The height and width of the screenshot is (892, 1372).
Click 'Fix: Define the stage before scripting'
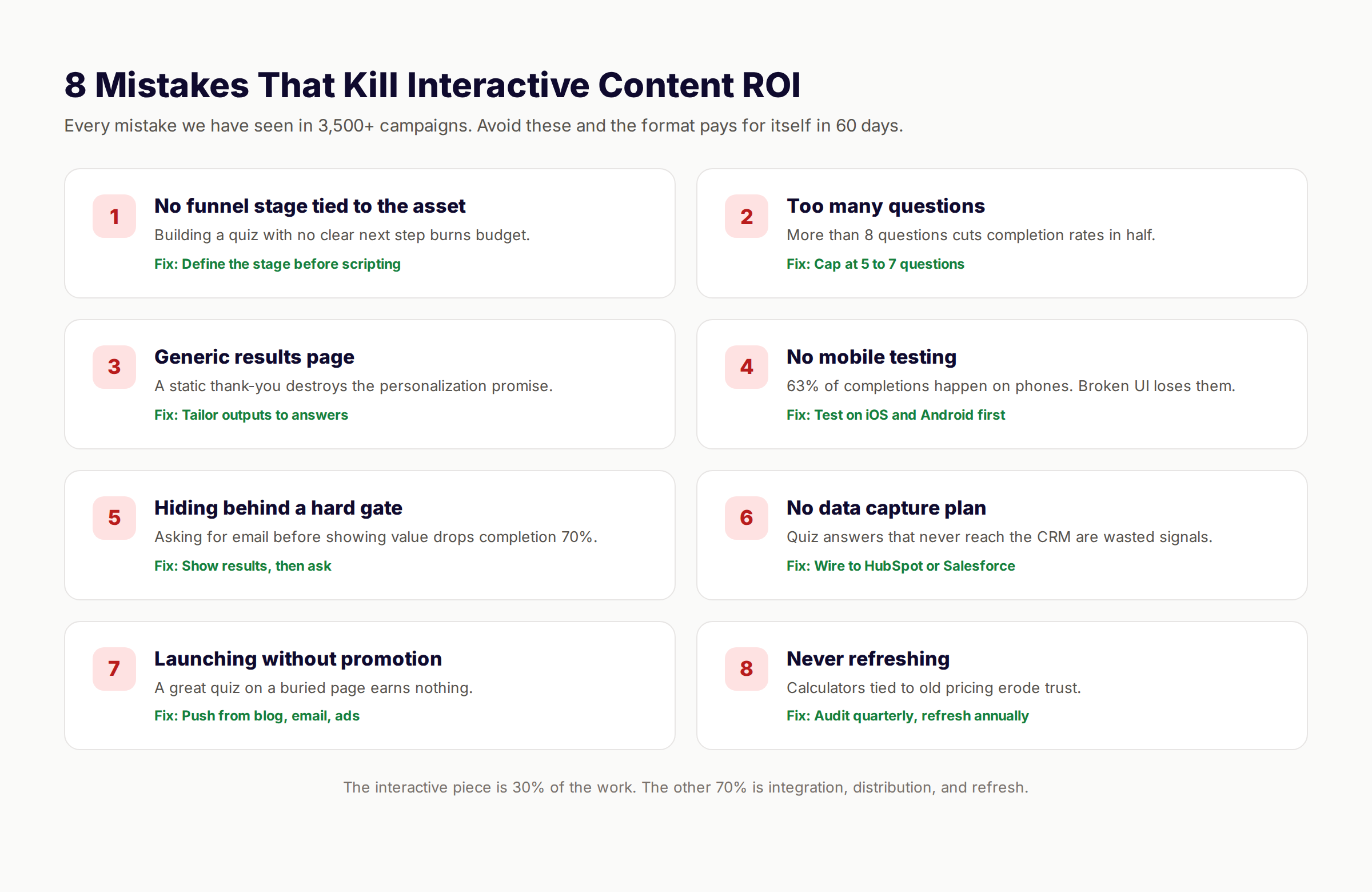pos(277,264)
